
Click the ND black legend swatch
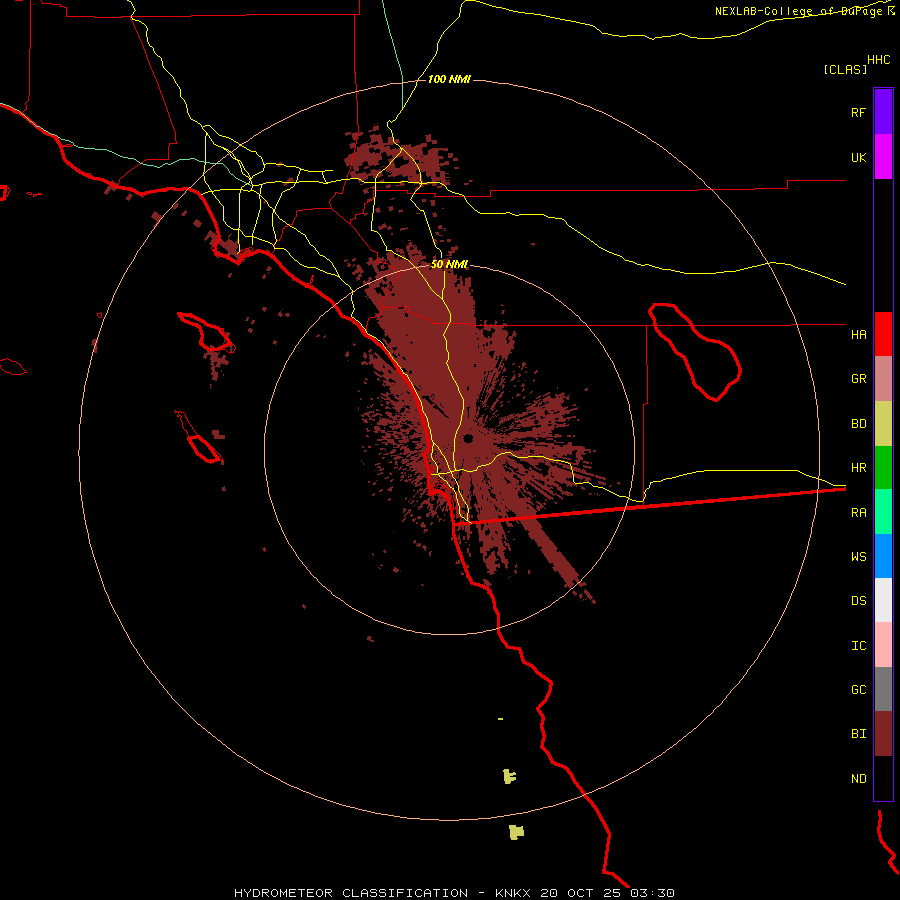point(883,778)
